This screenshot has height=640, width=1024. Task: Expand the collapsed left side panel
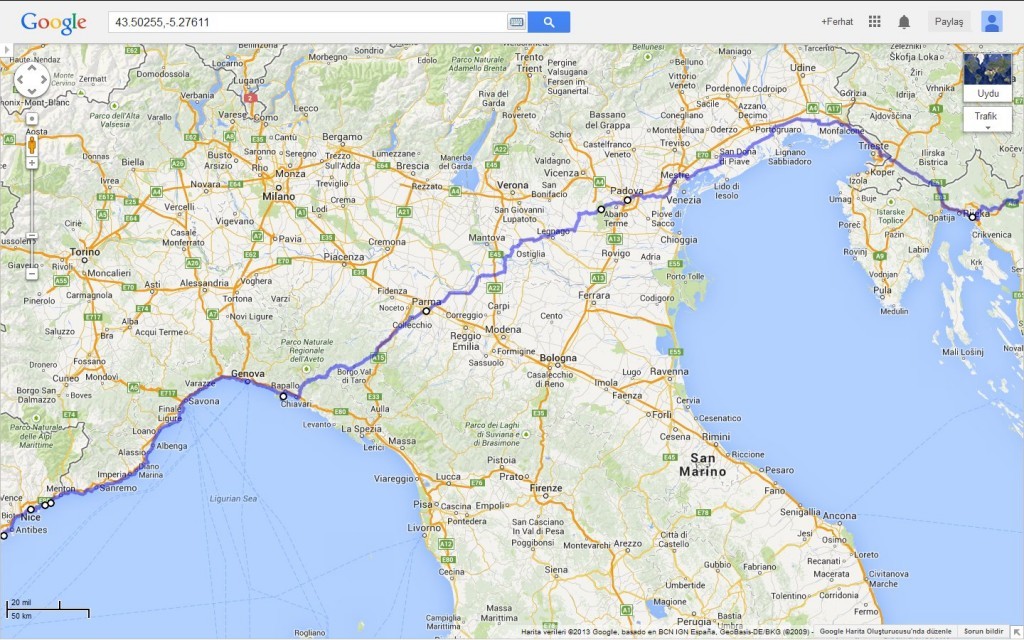coord(5,48)
